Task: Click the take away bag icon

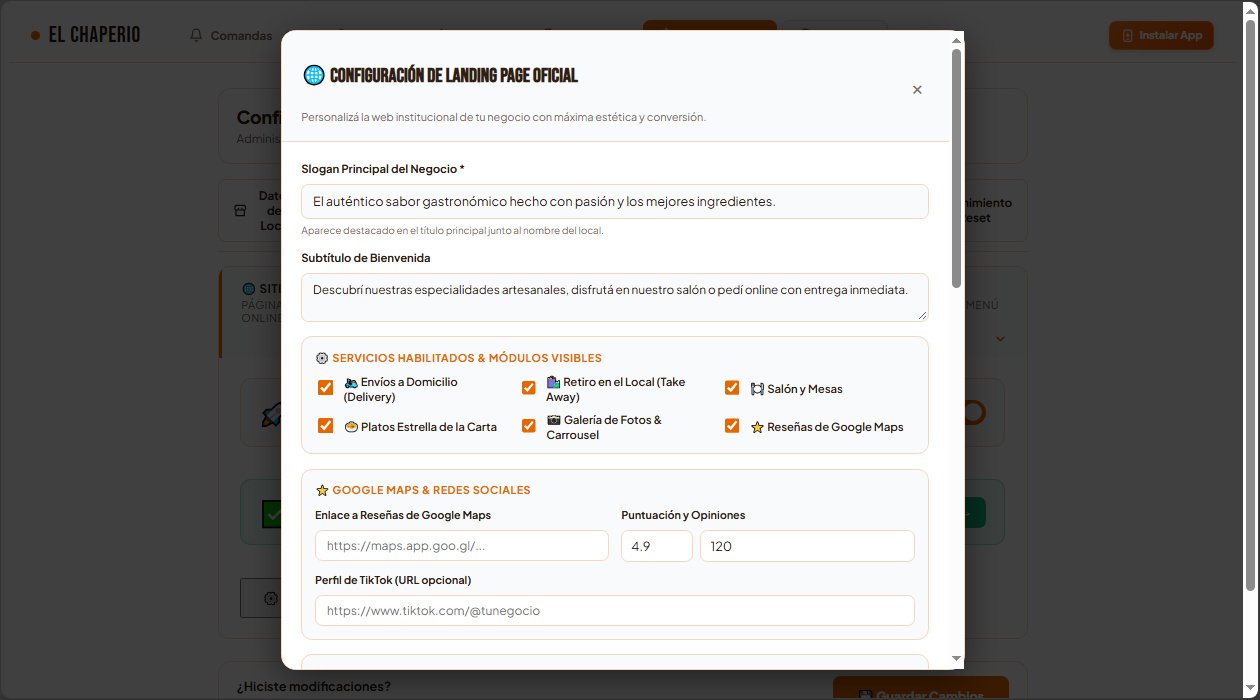Action: click(553, 382)
